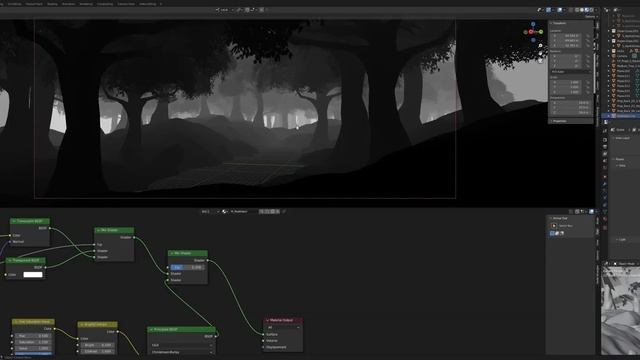Click the red X axis on navigation gizmo
Viewport: 640px width, 360px height.
pyautogui.click(x=531, y=32)
